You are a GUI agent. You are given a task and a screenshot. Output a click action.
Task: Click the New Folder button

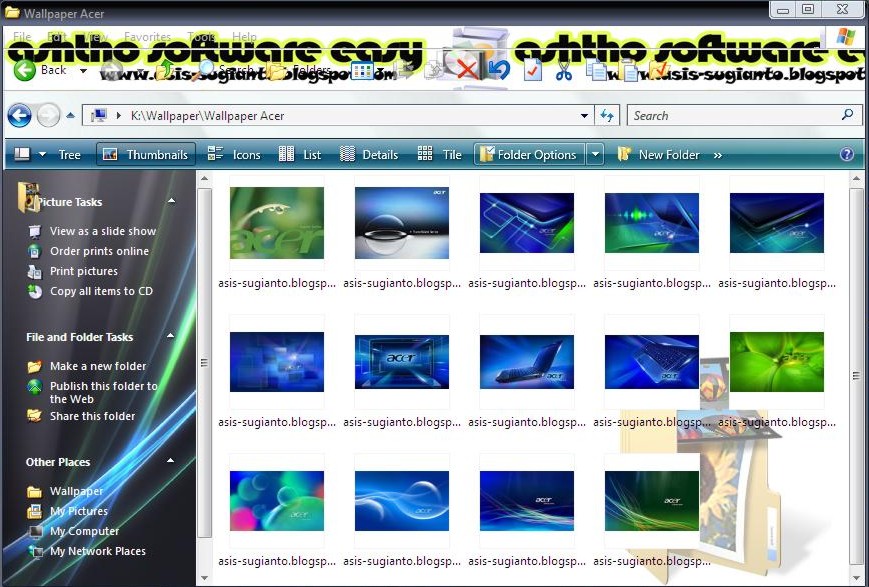coord(658,155)
